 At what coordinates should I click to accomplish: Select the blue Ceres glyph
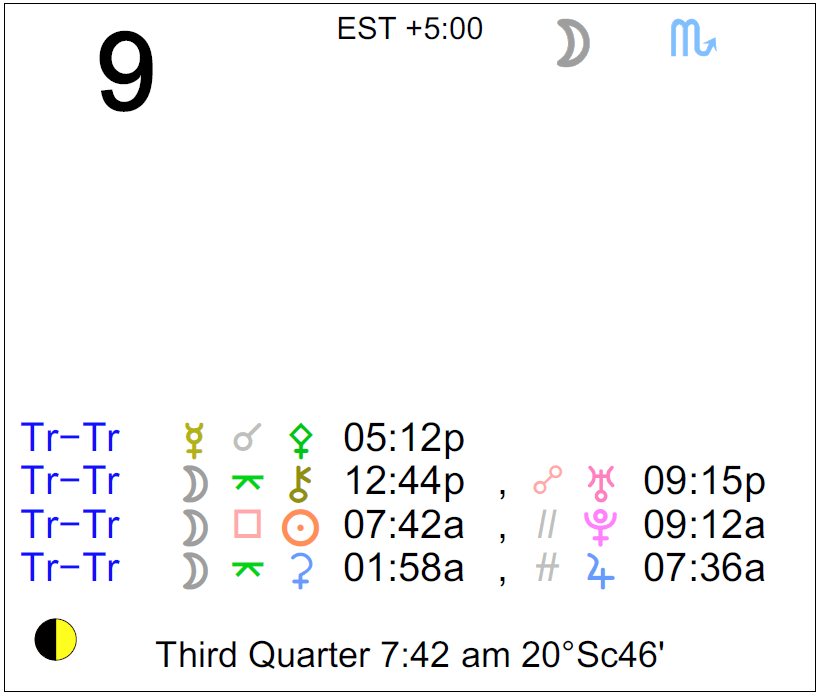pos(299,570)
